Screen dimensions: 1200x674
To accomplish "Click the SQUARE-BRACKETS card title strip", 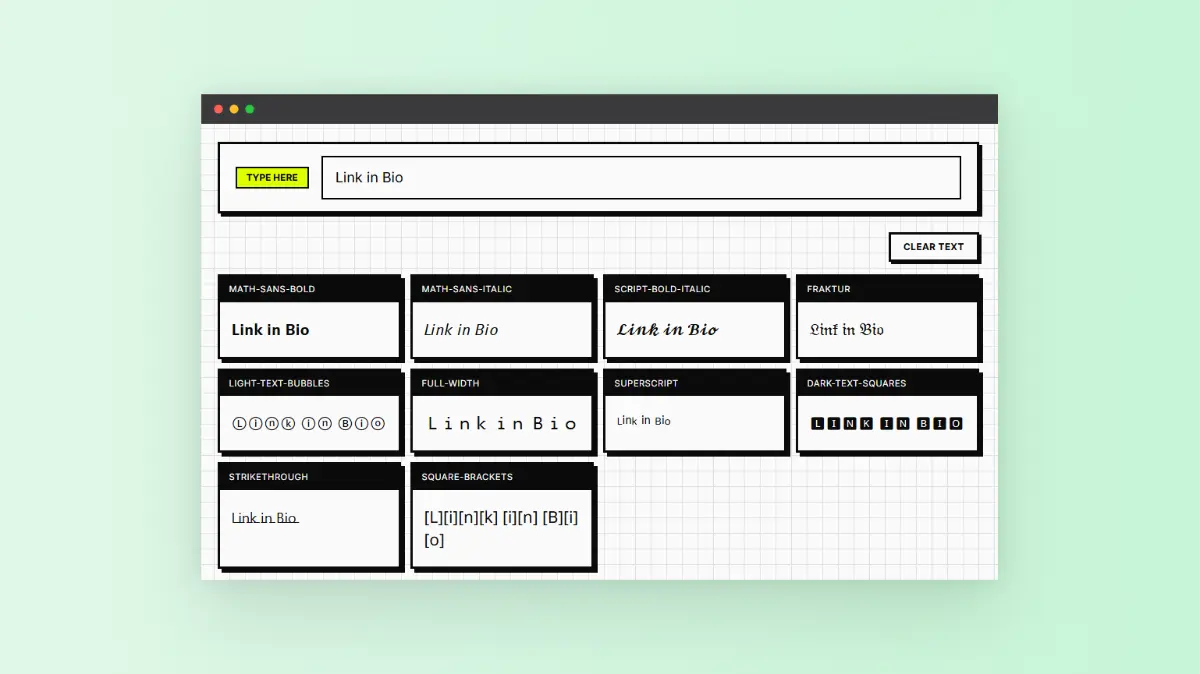I will [x=502, y=476].
